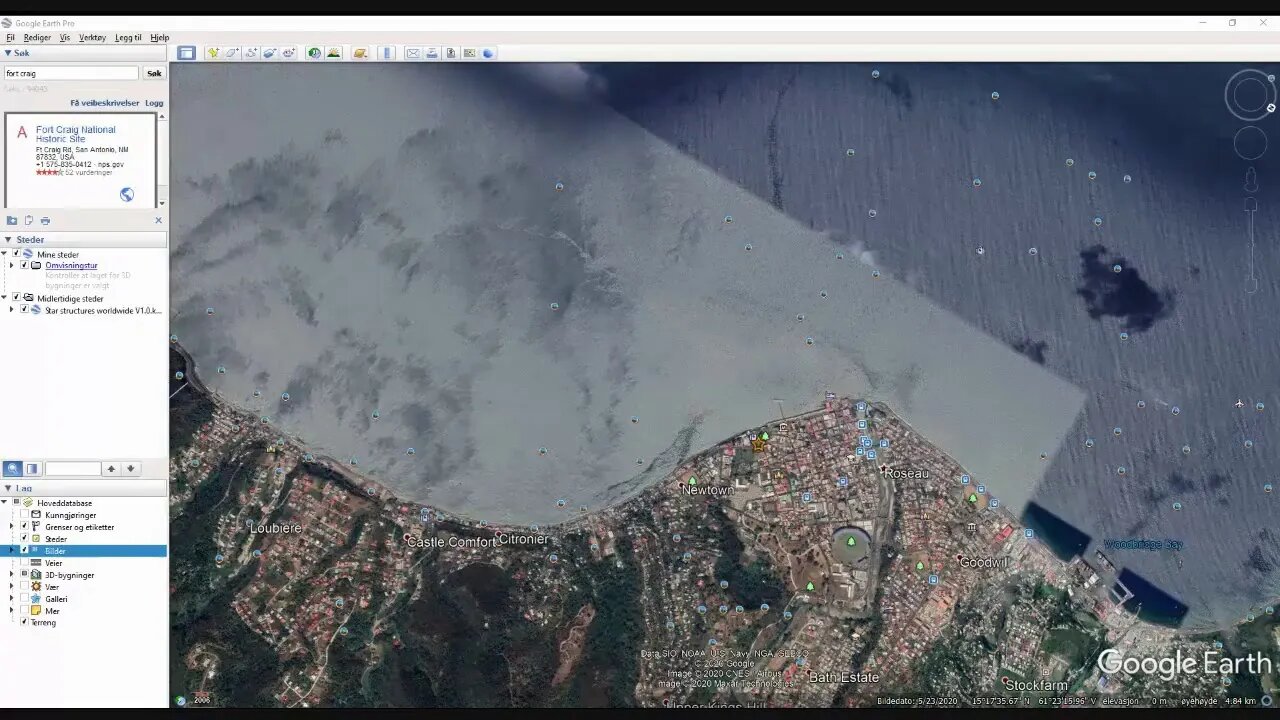Viewport: 1280px width, 720px height.
Task: Click the globe icon in Fort Craig result
Action: coord(127,195)
